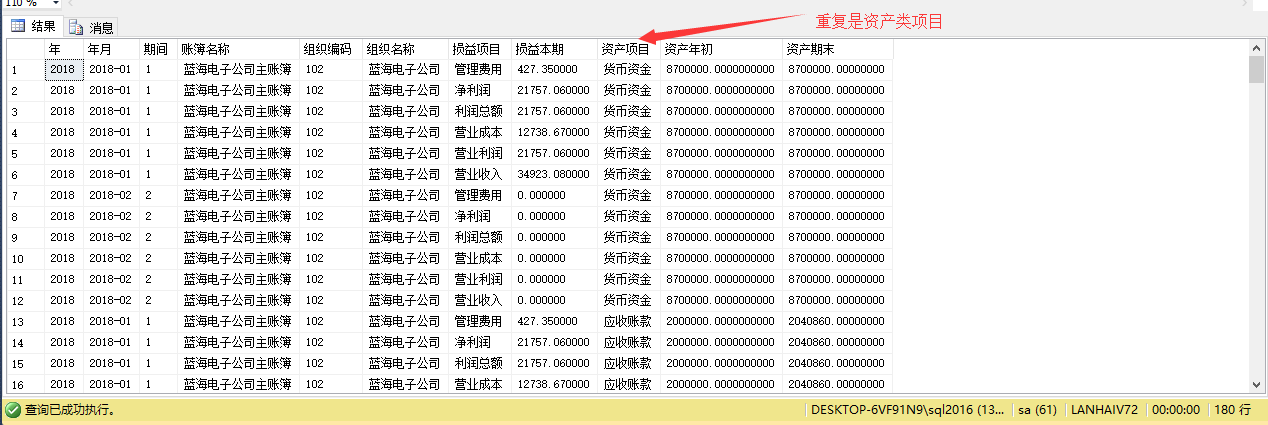Screen dimensions: 1268x425
Task: Select the row 7 header number
Action: pos(26,195)
